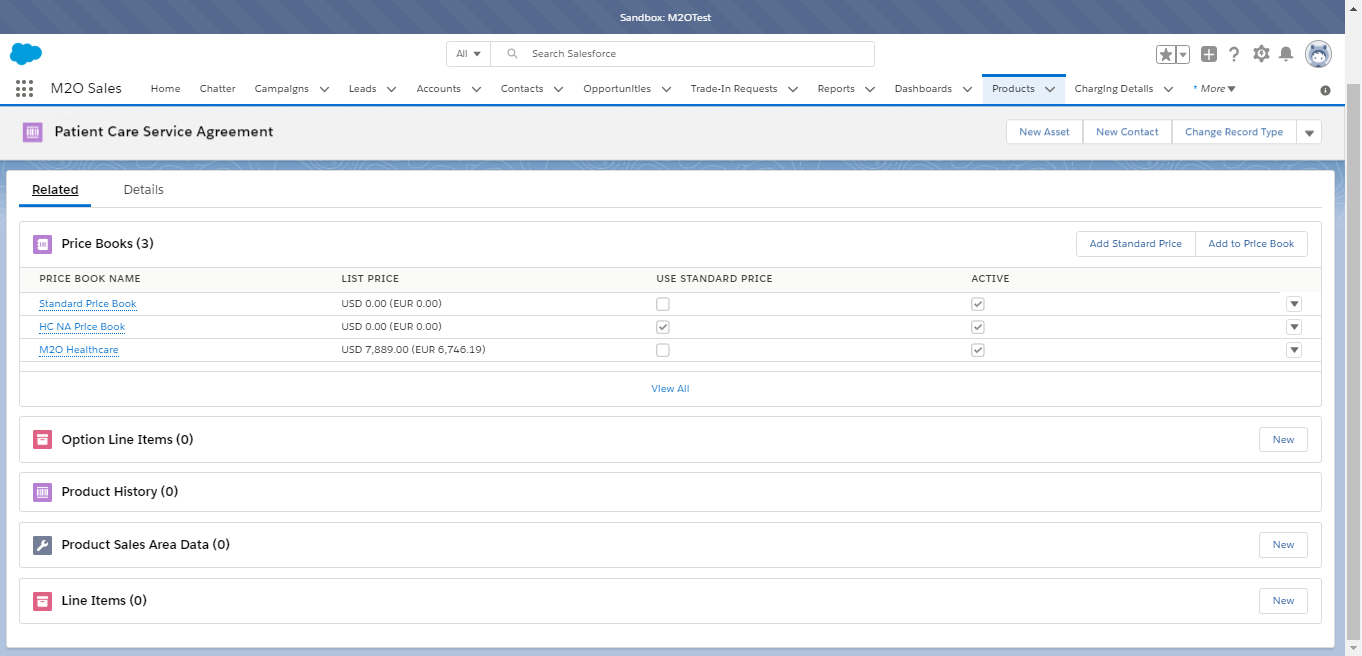The width and height of the screenshot is (1362, 656).
Task: Open the Dashboards navigation item
Action: point(924,88)
